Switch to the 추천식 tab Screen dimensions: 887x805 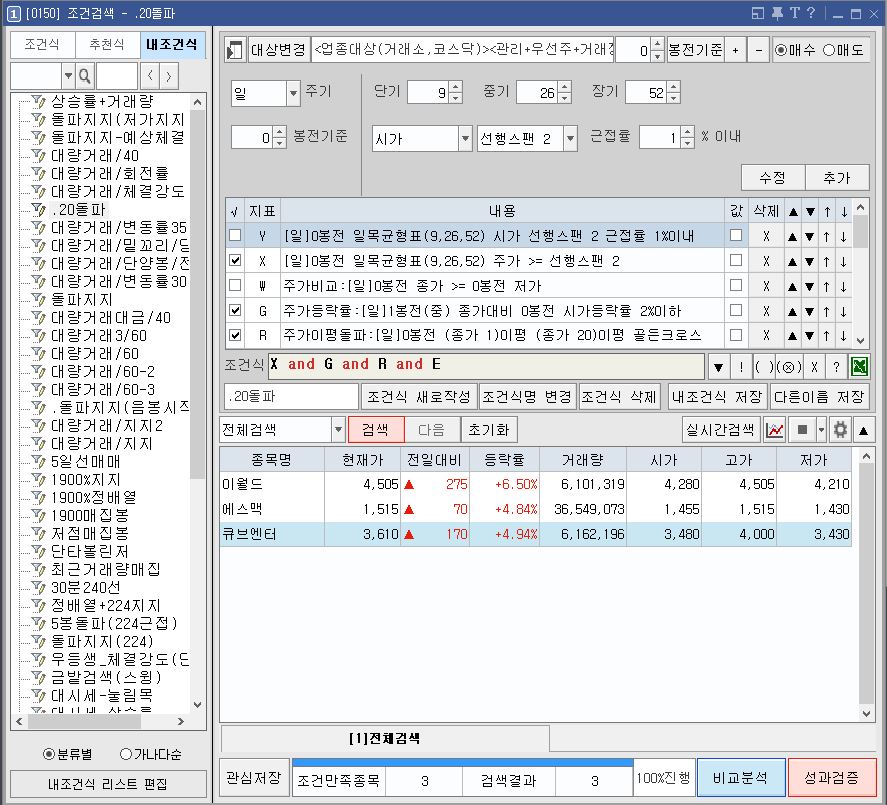pyautogui.click(x=107, y=45)
